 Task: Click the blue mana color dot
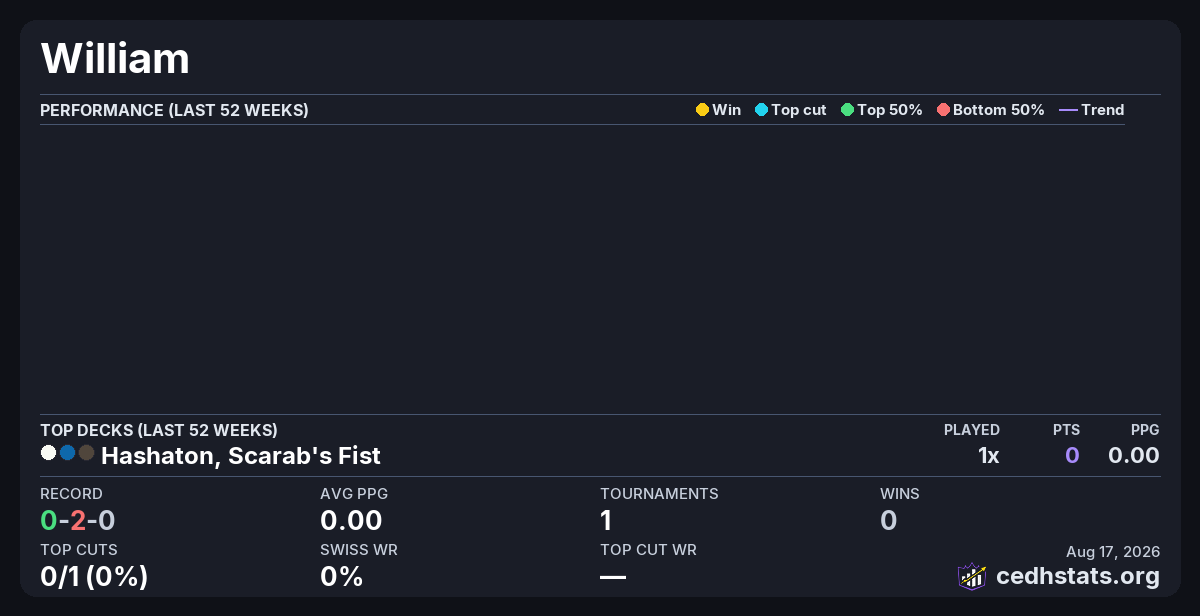click(x=67, y=453)
